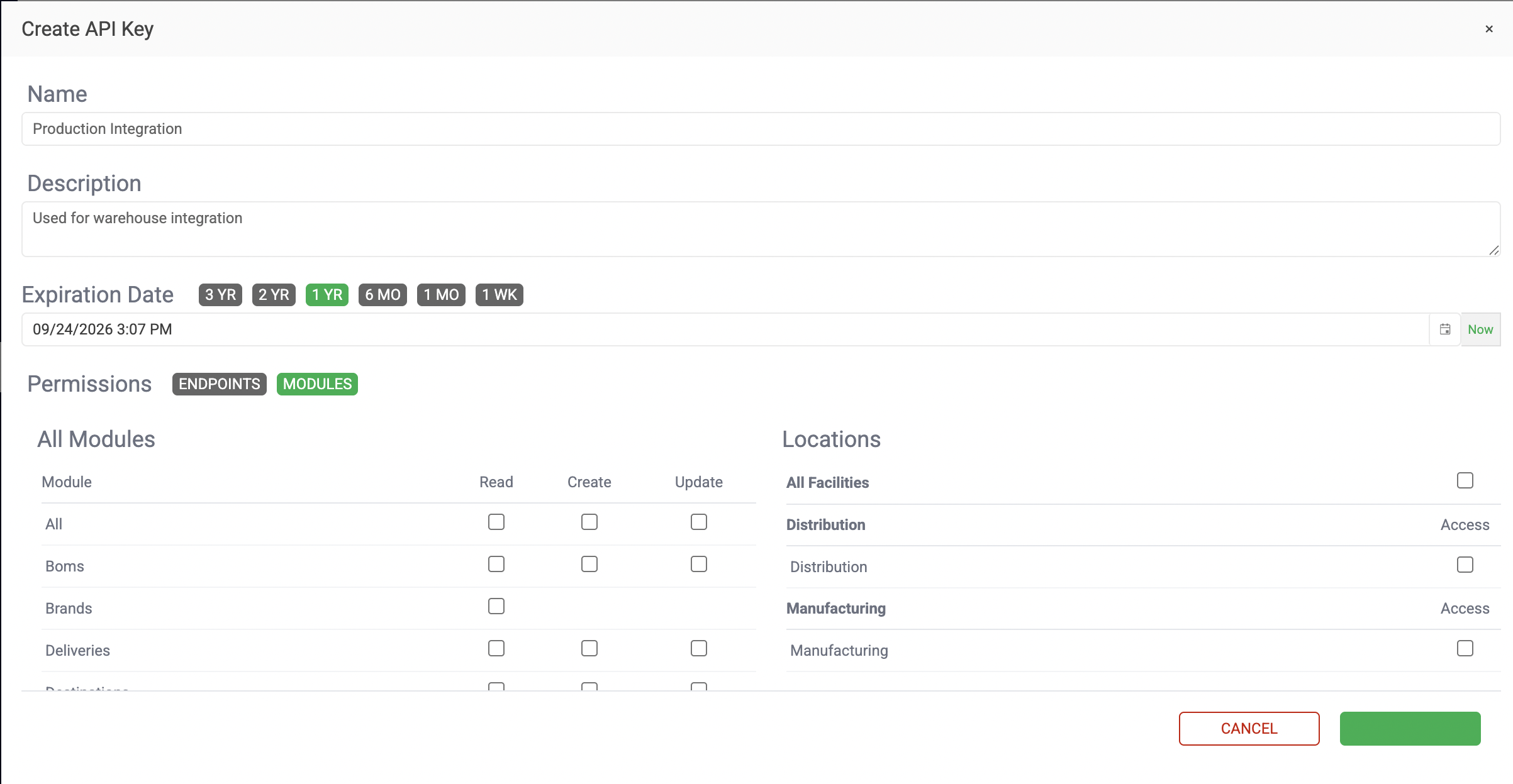Select the 3 YR expiration preset

click(220, 295)
